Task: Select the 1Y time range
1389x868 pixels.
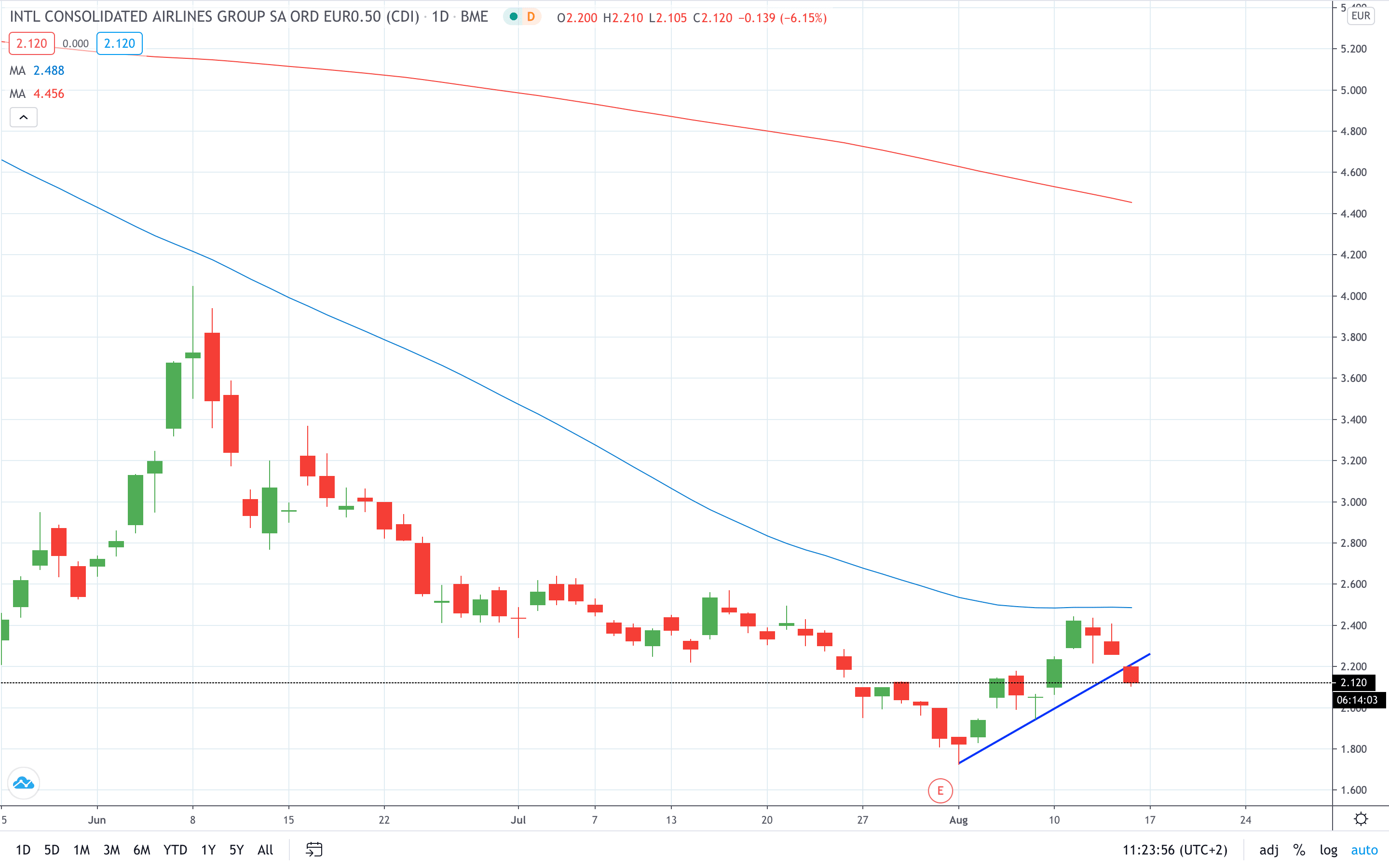Action: point(208,850)
